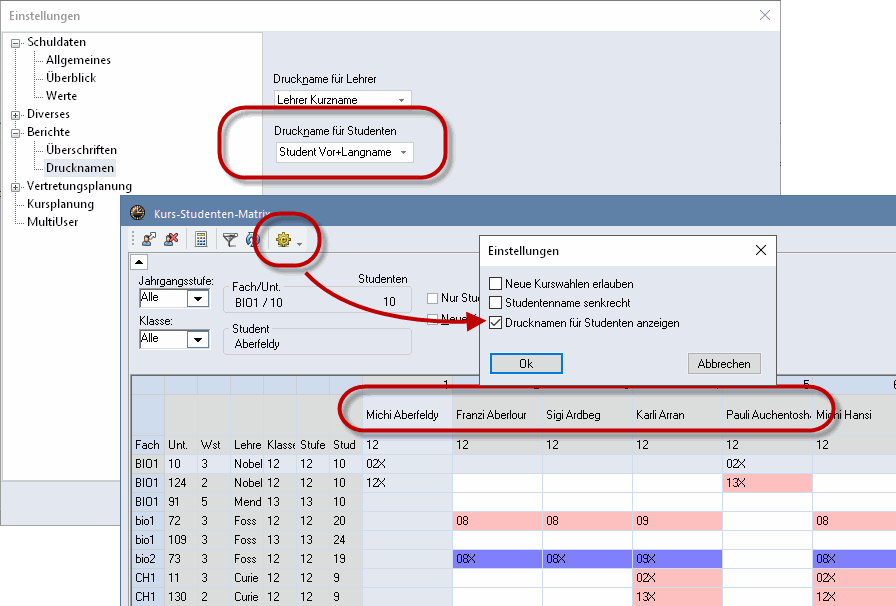The height and width of the screenshot is (606, 896).
Task: Select the pink 13X cell under Pauli Auchentosh in row 124
Action: [767, 483]
